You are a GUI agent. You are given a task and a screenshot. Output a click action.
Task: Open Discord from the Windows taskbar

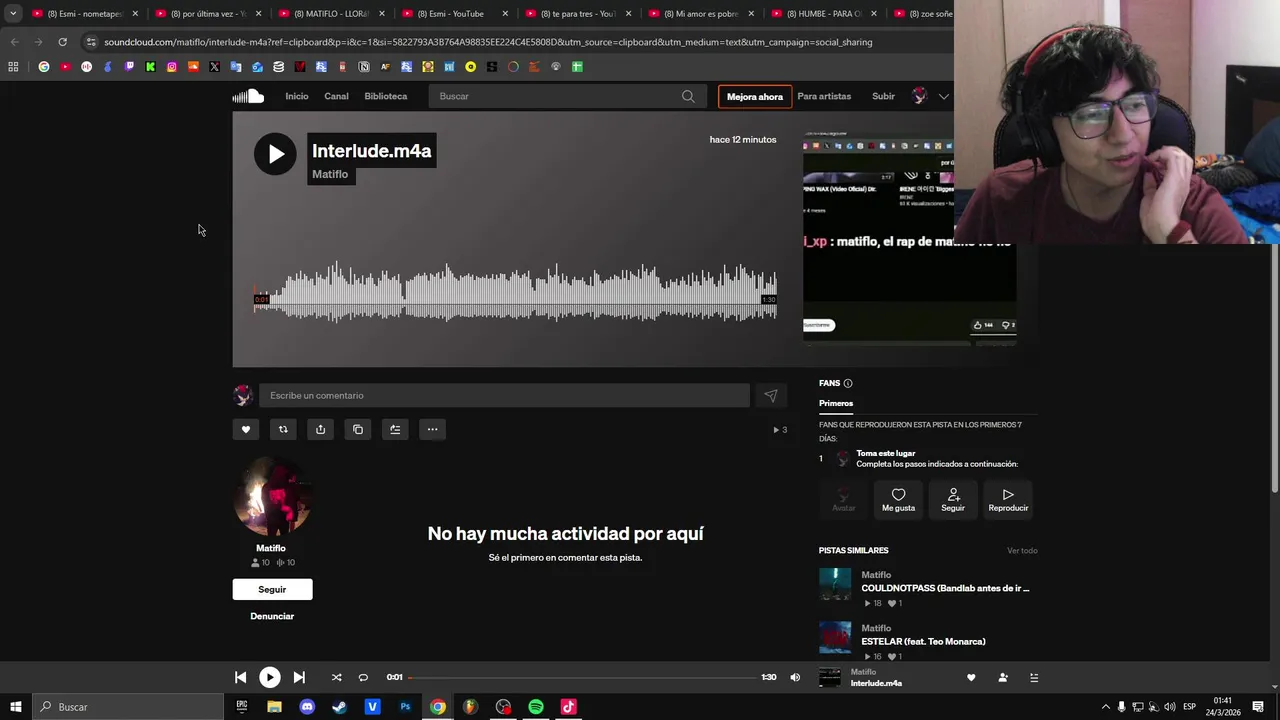pyautogui.click(x=307, y=707)
